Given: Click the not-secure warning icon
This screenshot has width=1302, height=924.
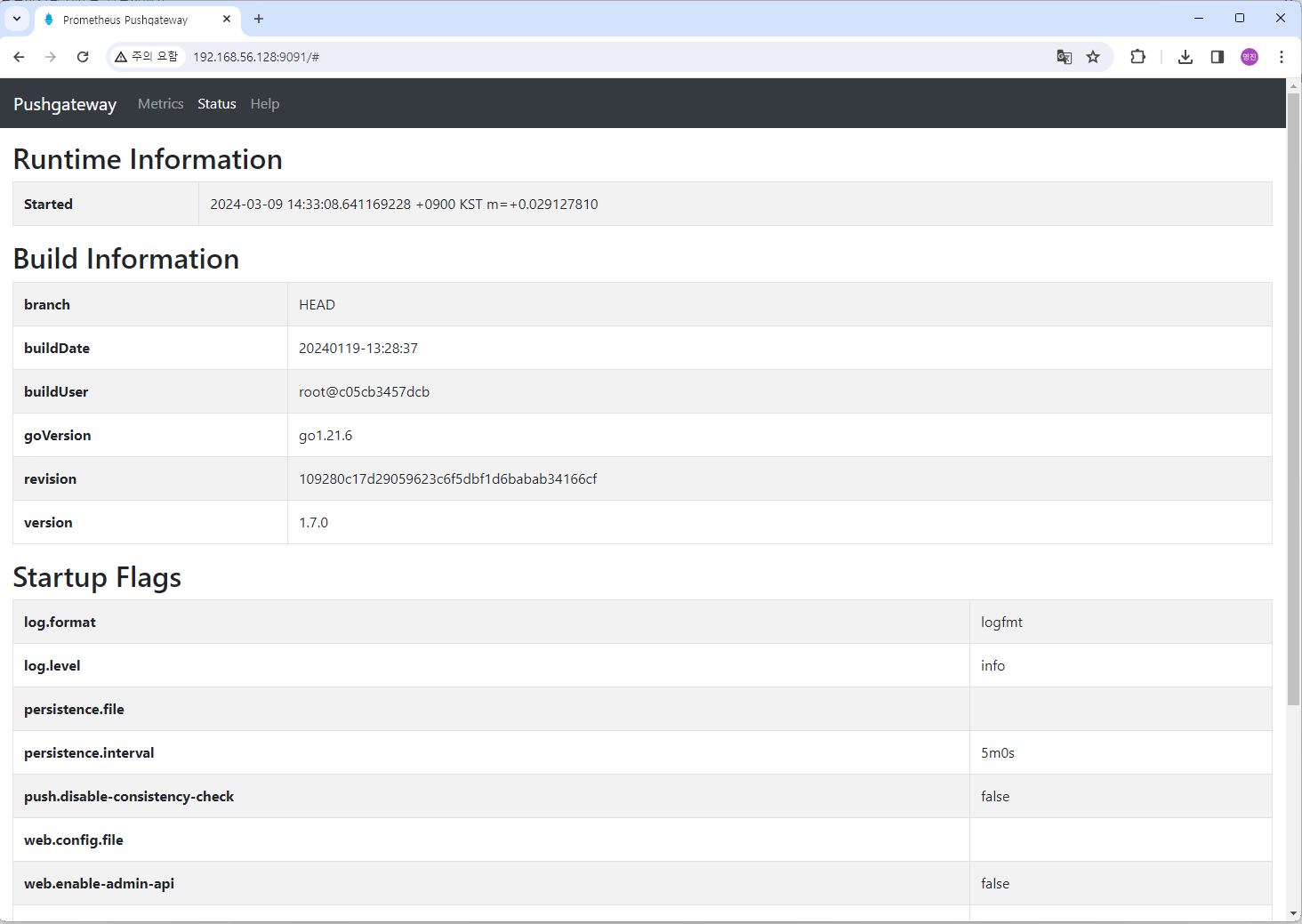Looking at the screenshot, I should 121,57.
